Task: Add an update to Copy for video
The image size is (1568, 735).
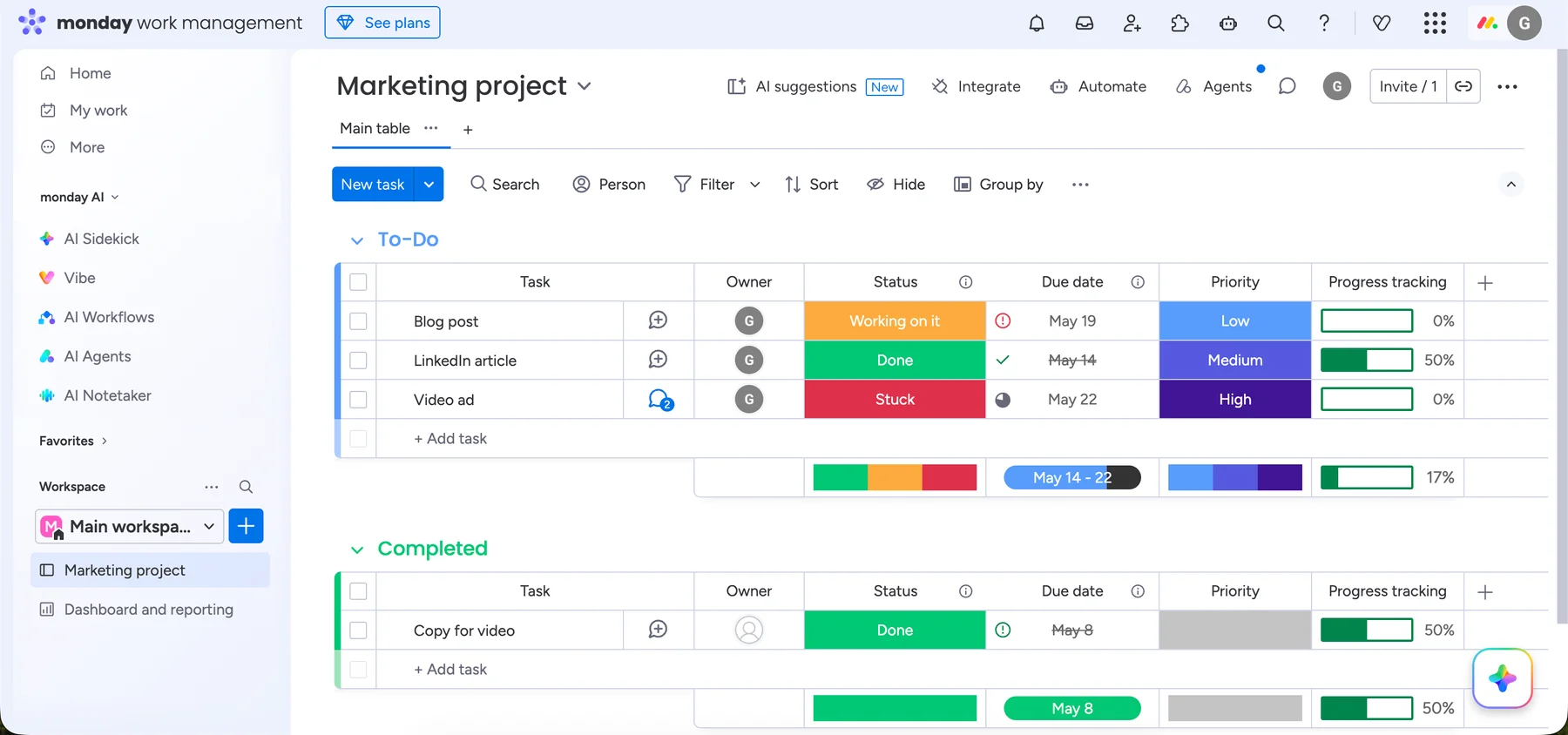Action: [x=658, y=630]
